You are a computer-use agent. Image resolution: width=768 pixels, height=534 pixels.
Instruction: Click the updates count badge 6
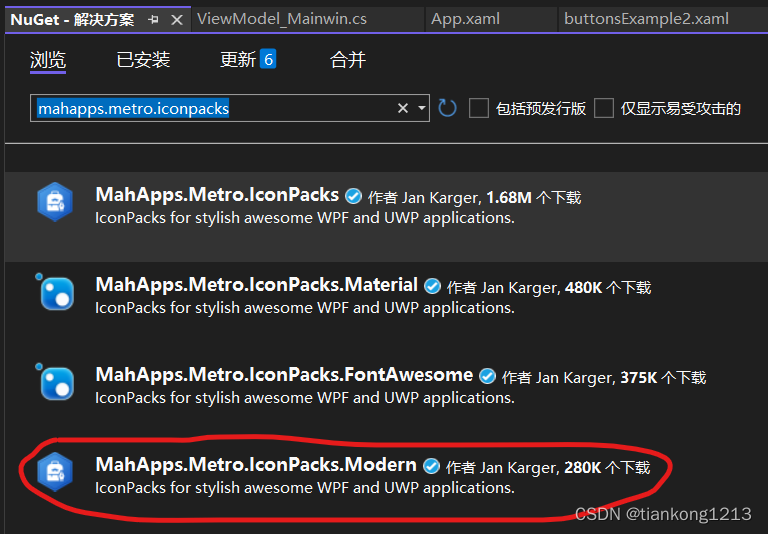pyautogui.click(x=268, y=59)
